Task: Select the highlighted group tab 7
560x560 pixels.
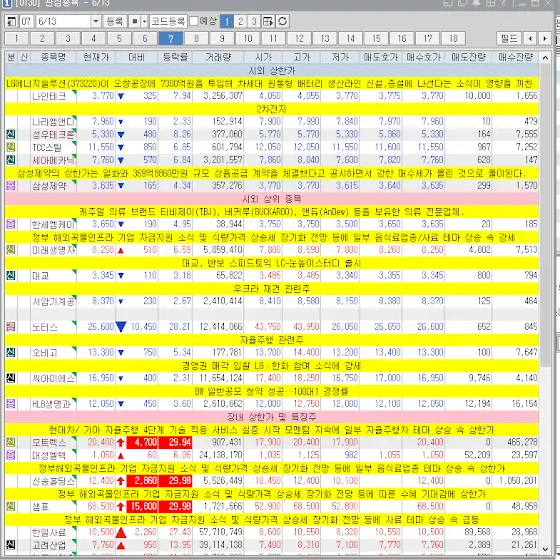Action: 171,39
